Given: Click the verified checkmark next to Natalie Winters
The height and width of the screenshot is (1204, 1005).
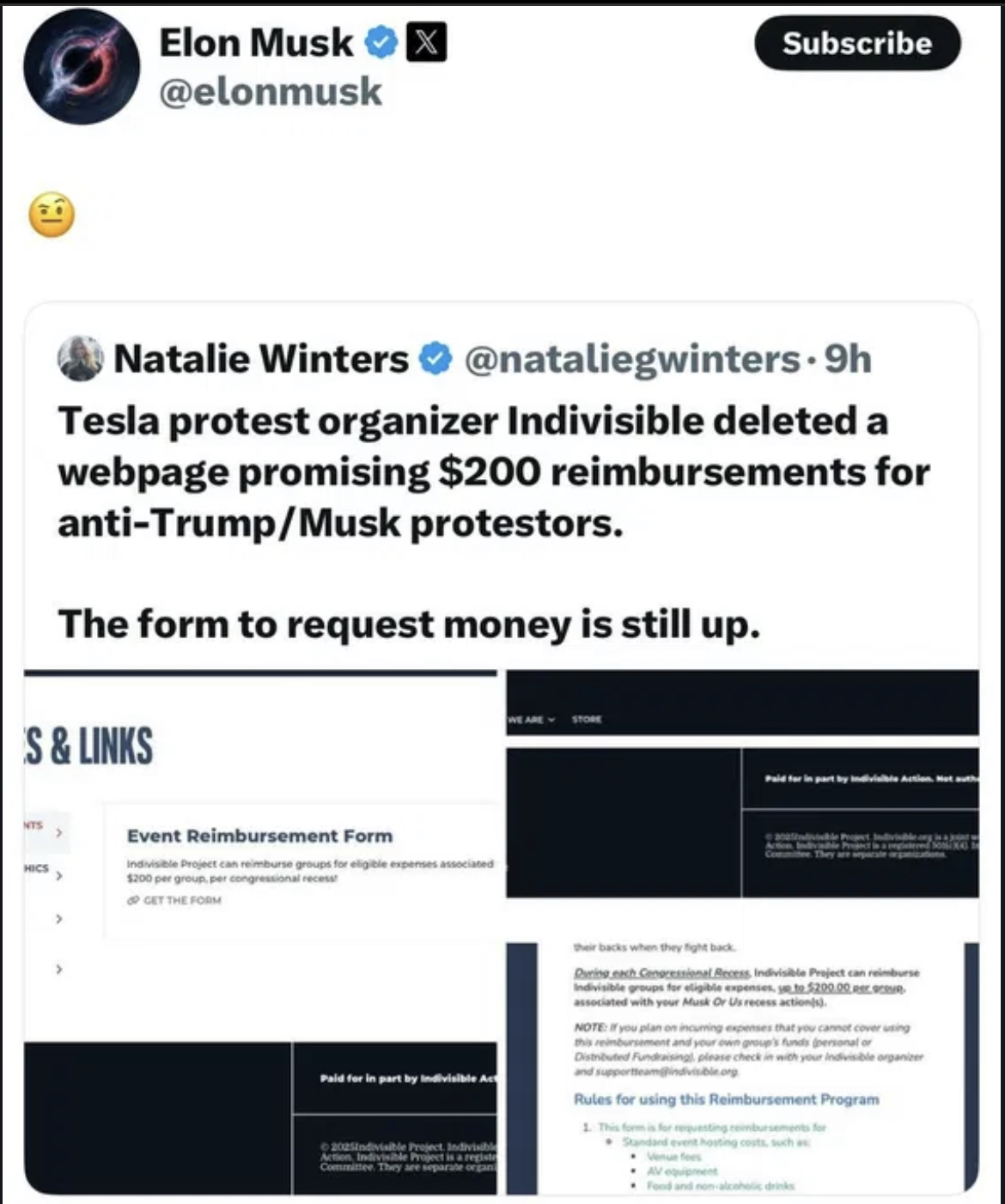Looking at the screenshot, I should [x=435, y=359].
